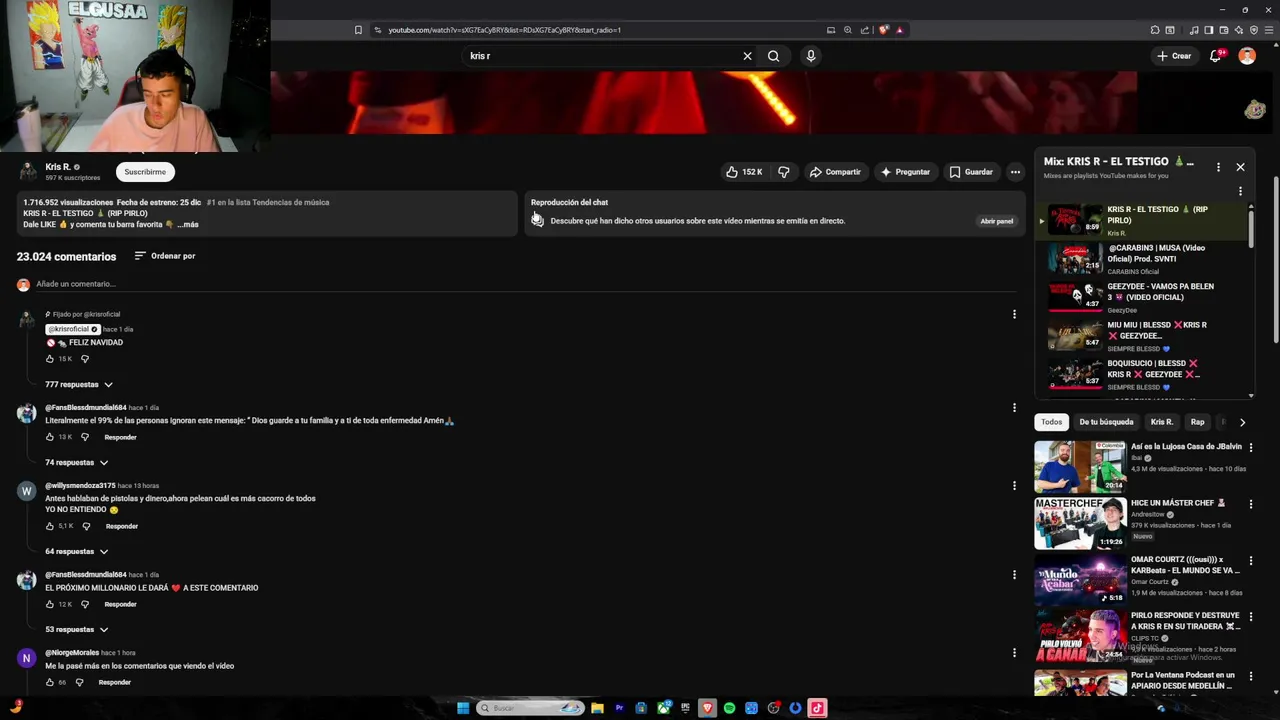This screenshot has height=720, width=1280.
Task: Open Mix playlist header three-dot menu
Action: click(1218, 167)
